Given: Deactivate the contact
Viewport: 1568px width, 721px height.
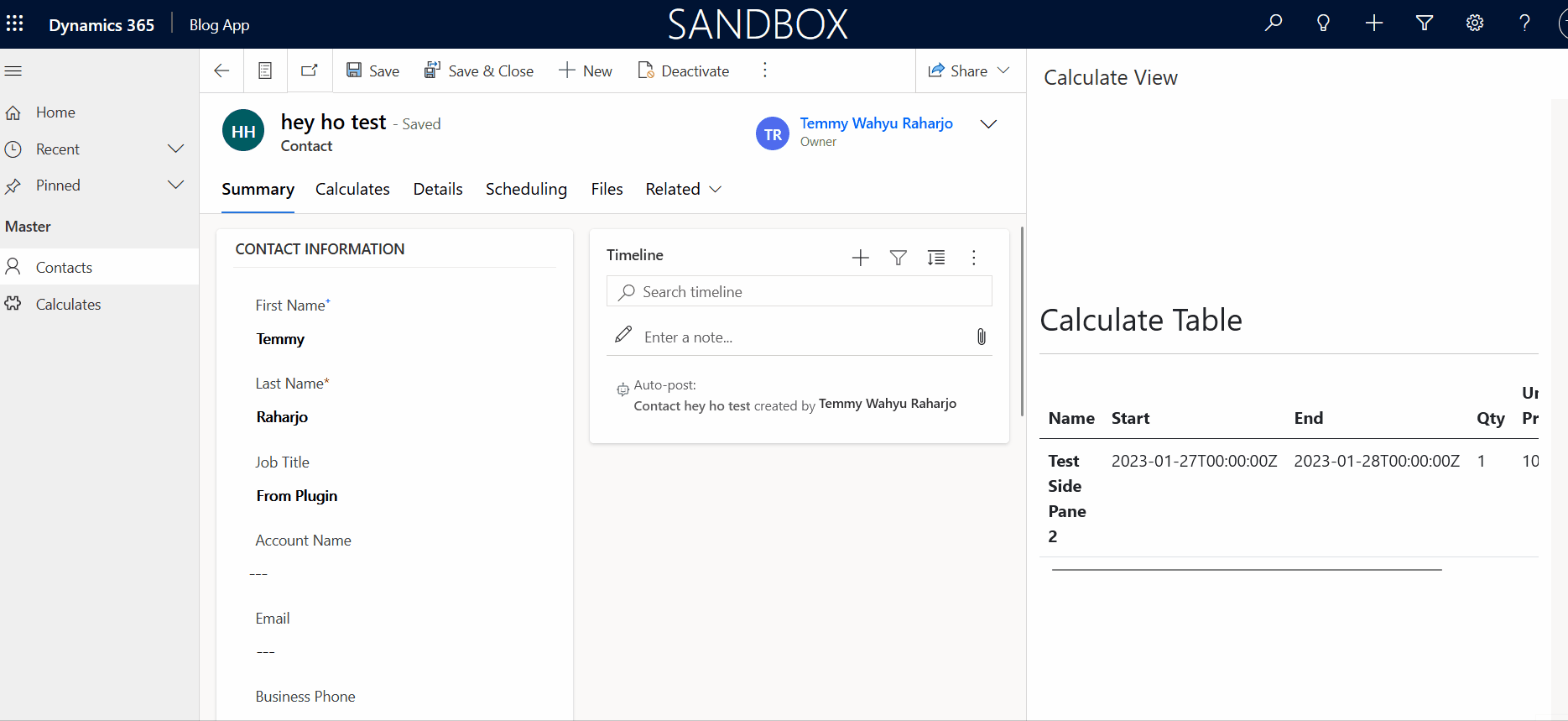Looking at the screenshot, I should 684,71.
